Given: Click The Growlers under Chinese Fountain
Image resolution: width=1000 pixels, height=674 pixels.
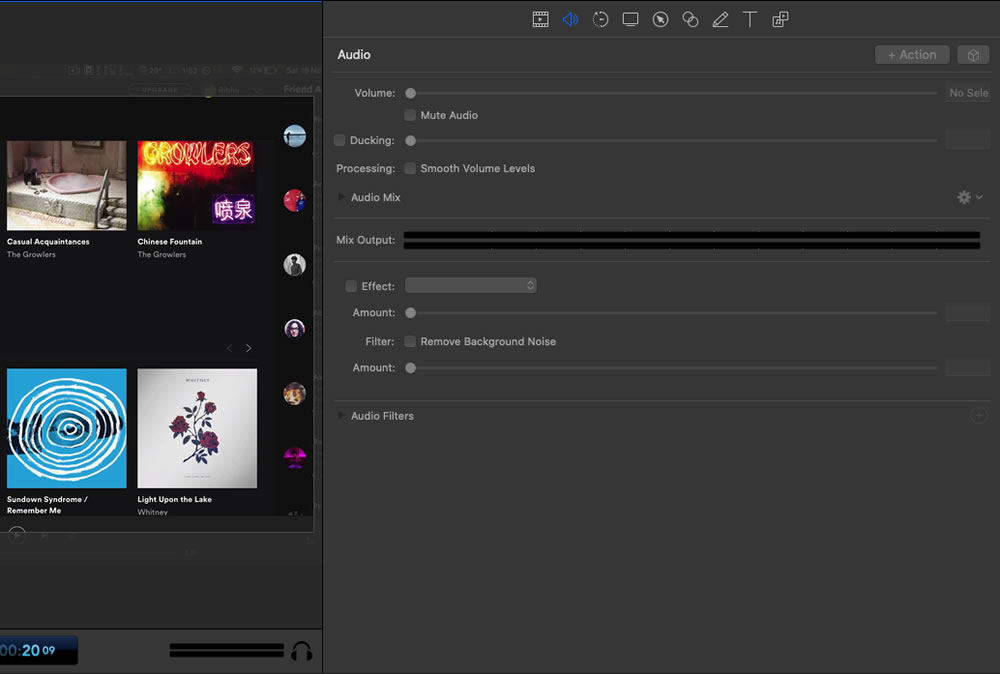Looking at the screenshot, I should [162, 254].
